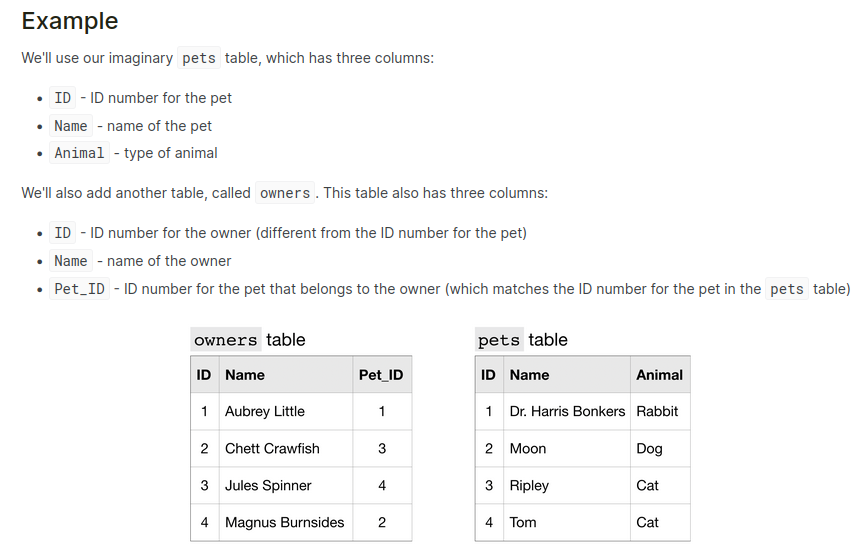Screen dimensions: 862x552
Task: Click the Rabbit animal cell
Action: click(657, 411)
